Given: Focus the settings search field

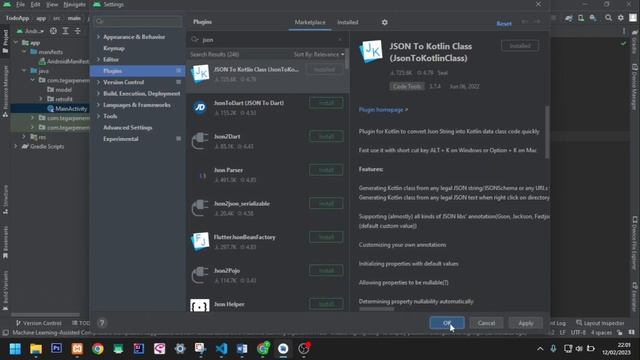Looking at the screenshot, I should [x=138, y=21].
